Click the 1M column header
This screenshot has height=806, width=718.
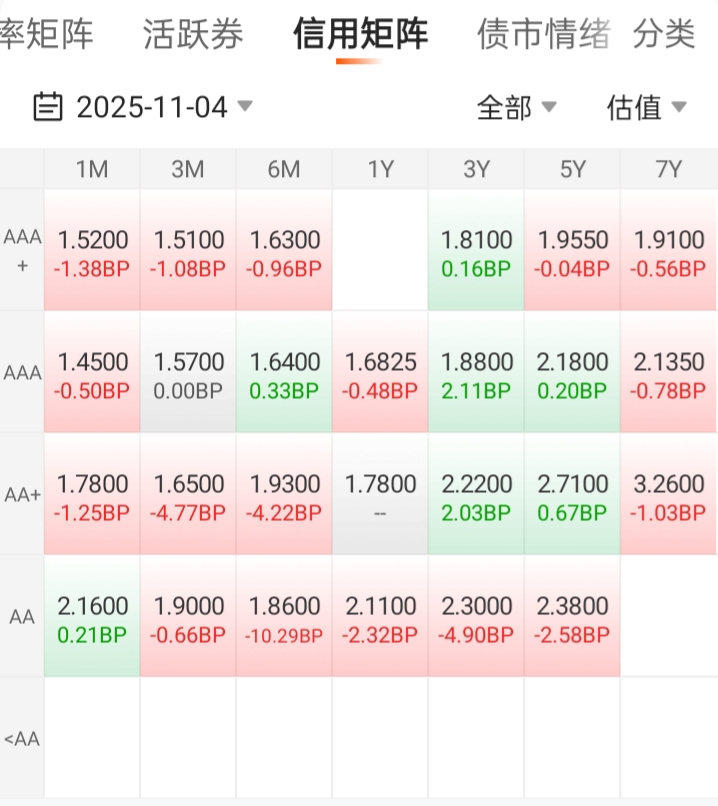click(x=92, y=170)
